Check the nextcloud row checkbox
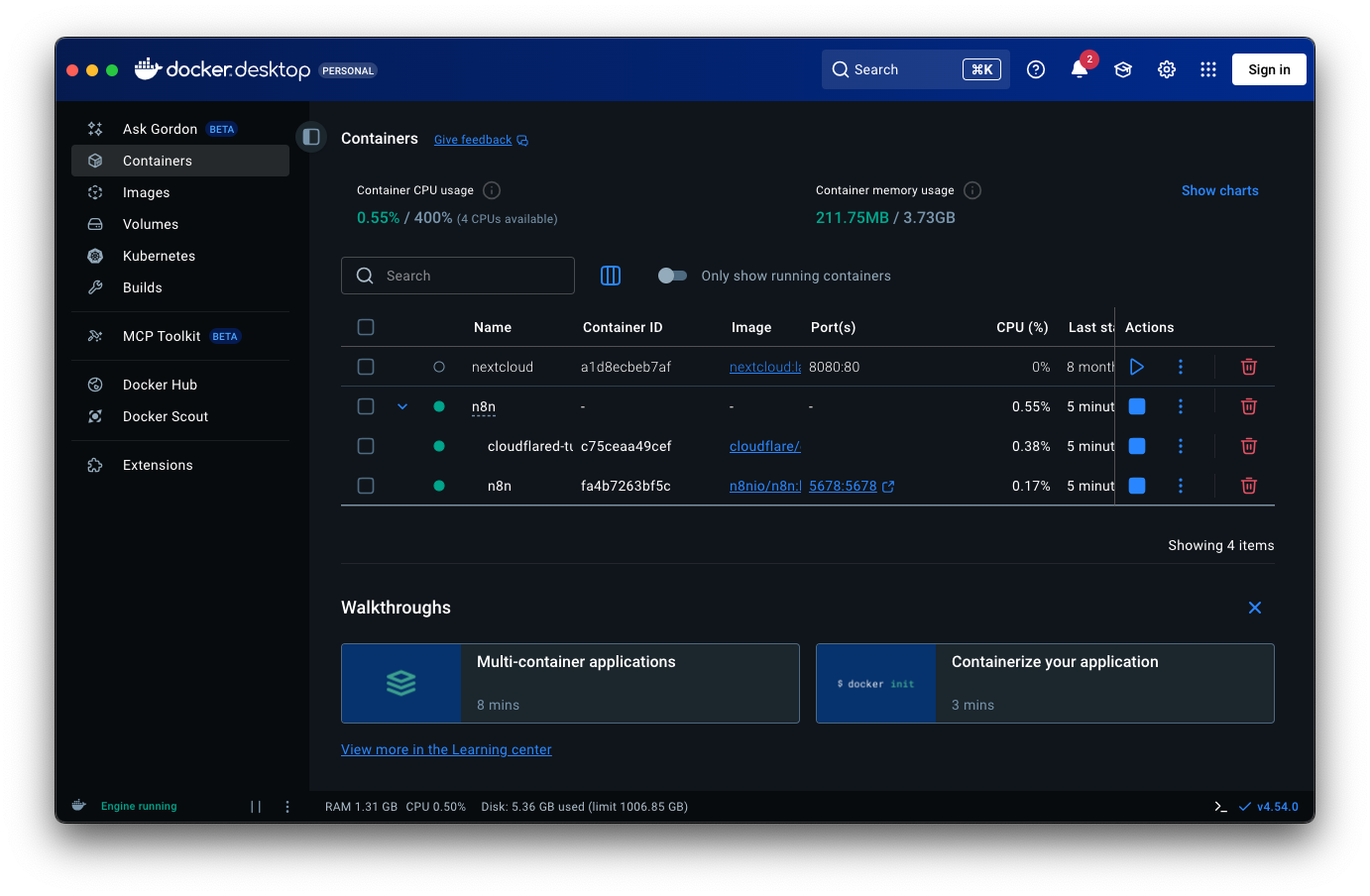This screenshot has height=896, width=1370. (366, 367)
